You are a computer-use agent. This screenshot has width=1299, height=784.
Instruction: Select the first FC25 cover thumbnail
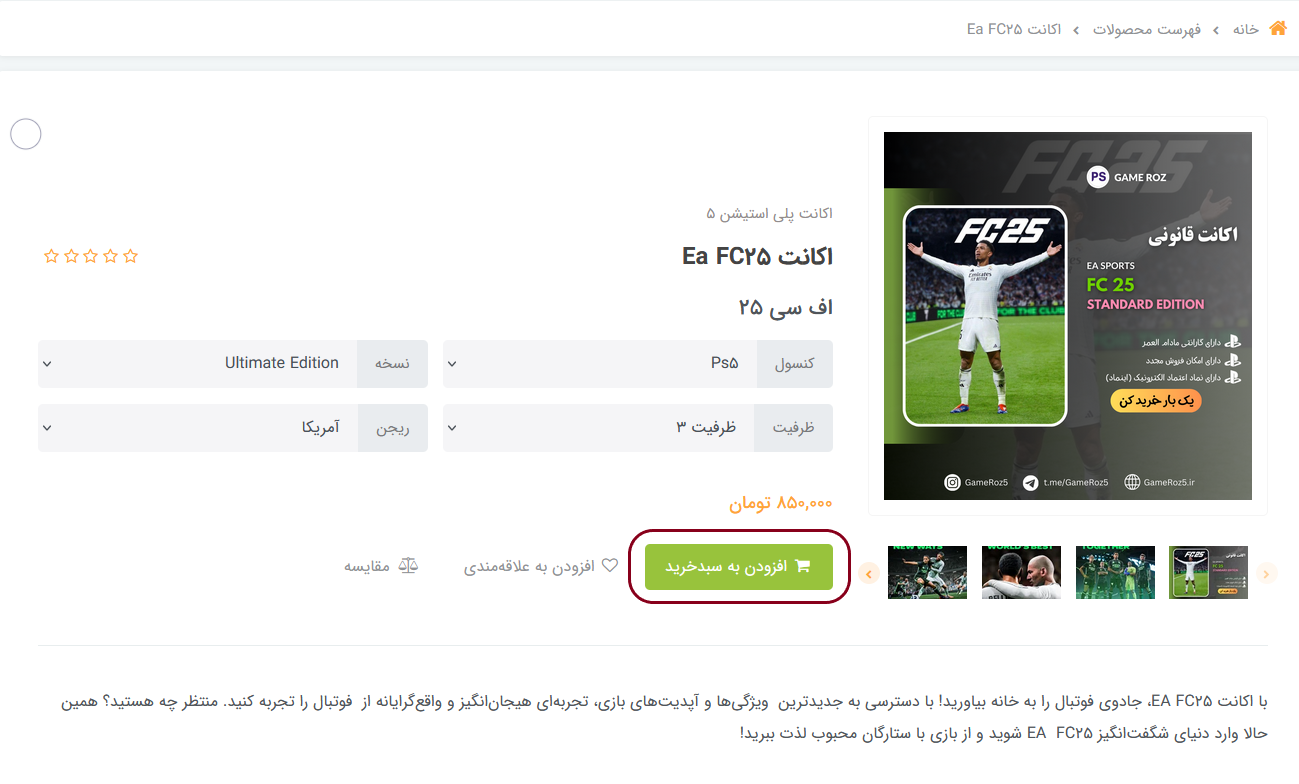pyautogui.click(x=1208, y=572)
